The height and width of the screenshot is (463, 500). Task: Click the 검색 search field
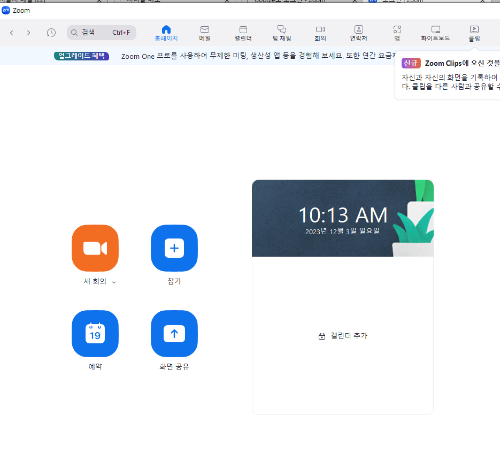click(101, 32)
